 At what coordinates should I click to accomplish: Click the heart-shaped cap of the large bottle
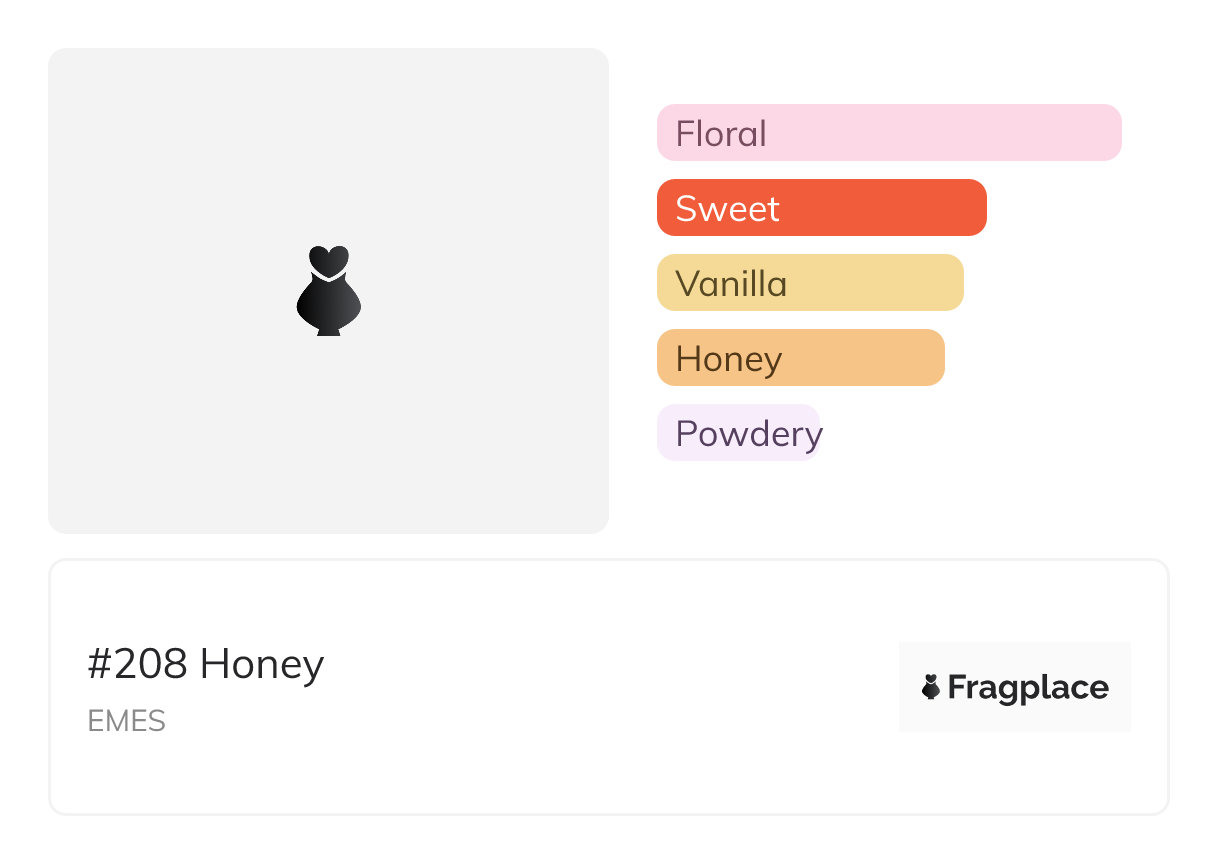[x=328, y=259]
